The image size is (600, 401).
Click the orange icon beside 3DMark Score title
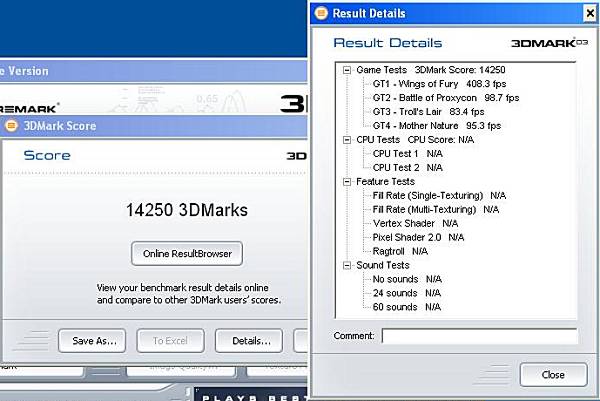[x=11, y=126]
